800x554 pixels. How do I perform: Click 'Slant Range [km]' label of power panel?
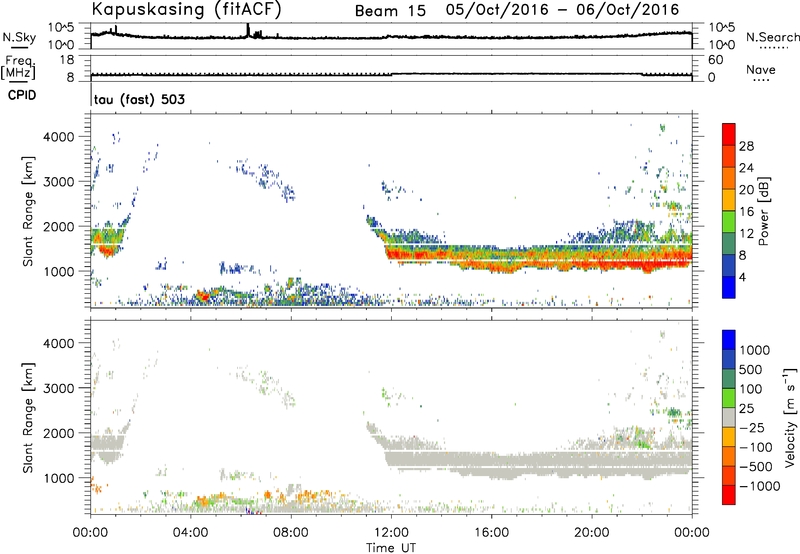coord(28,211)
